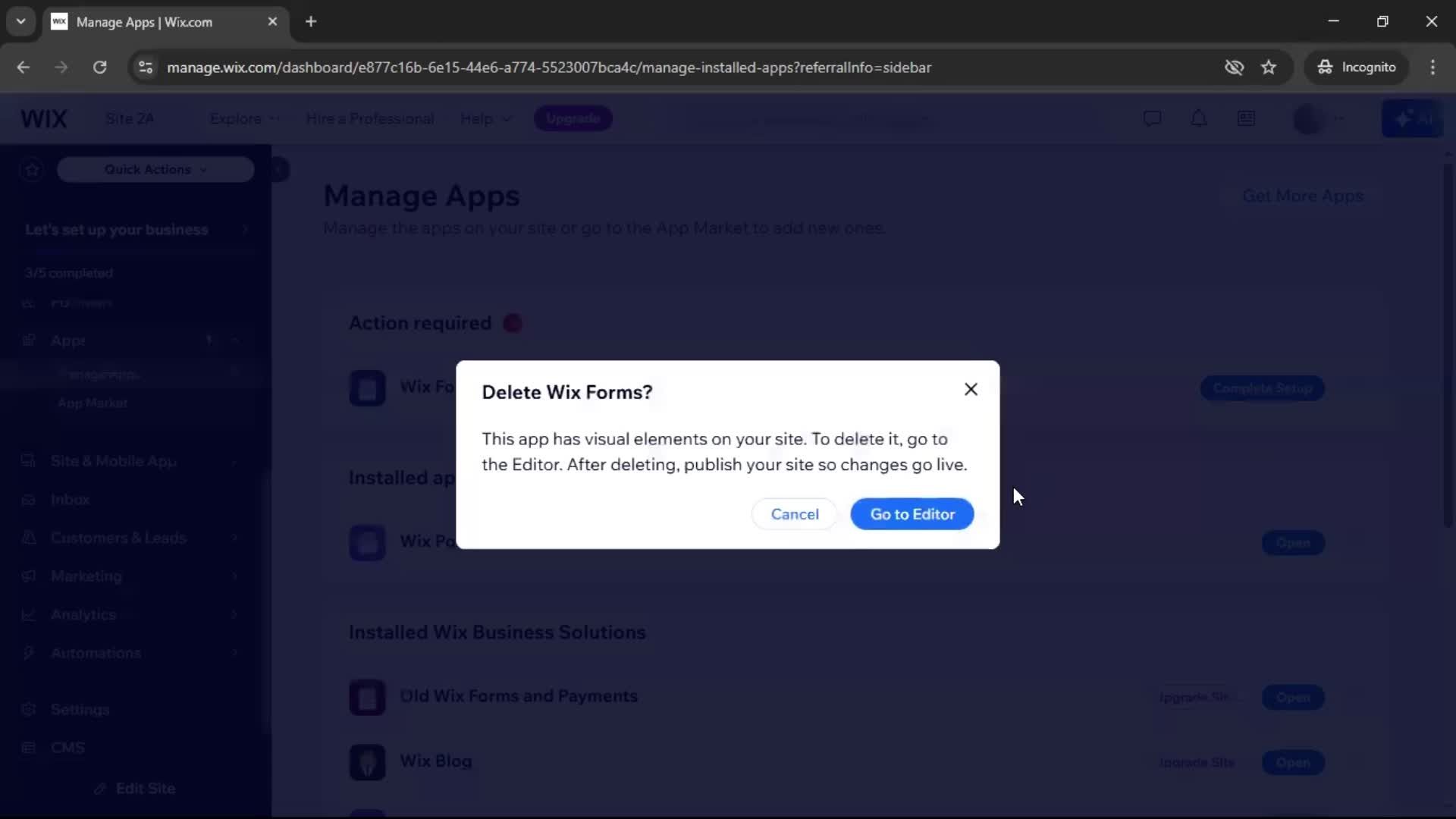Open the Explore menu

(244, 119)
